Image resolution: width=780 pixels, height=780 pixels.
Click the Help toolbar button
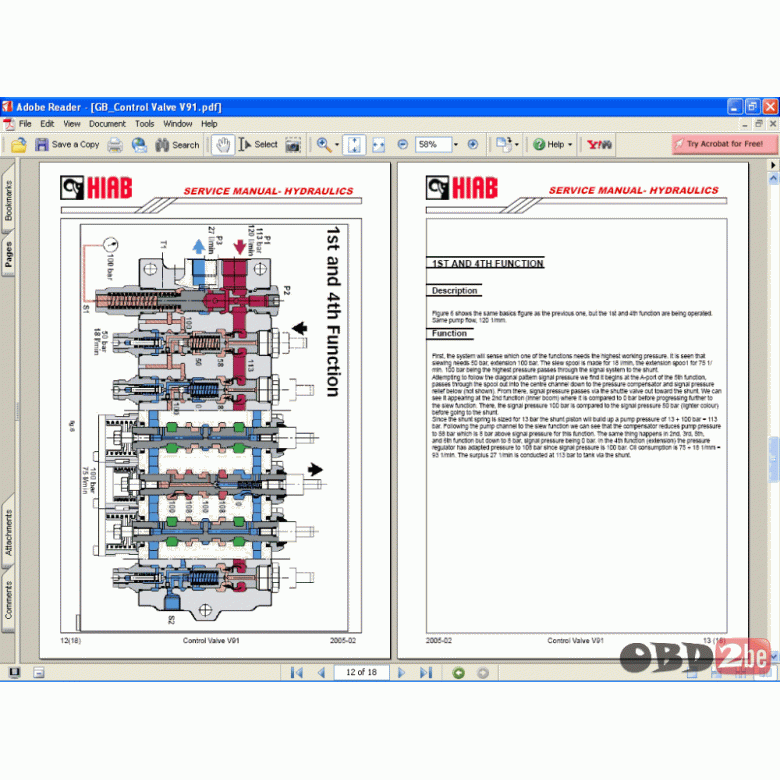pyautogui.click(x=548, y=144)
